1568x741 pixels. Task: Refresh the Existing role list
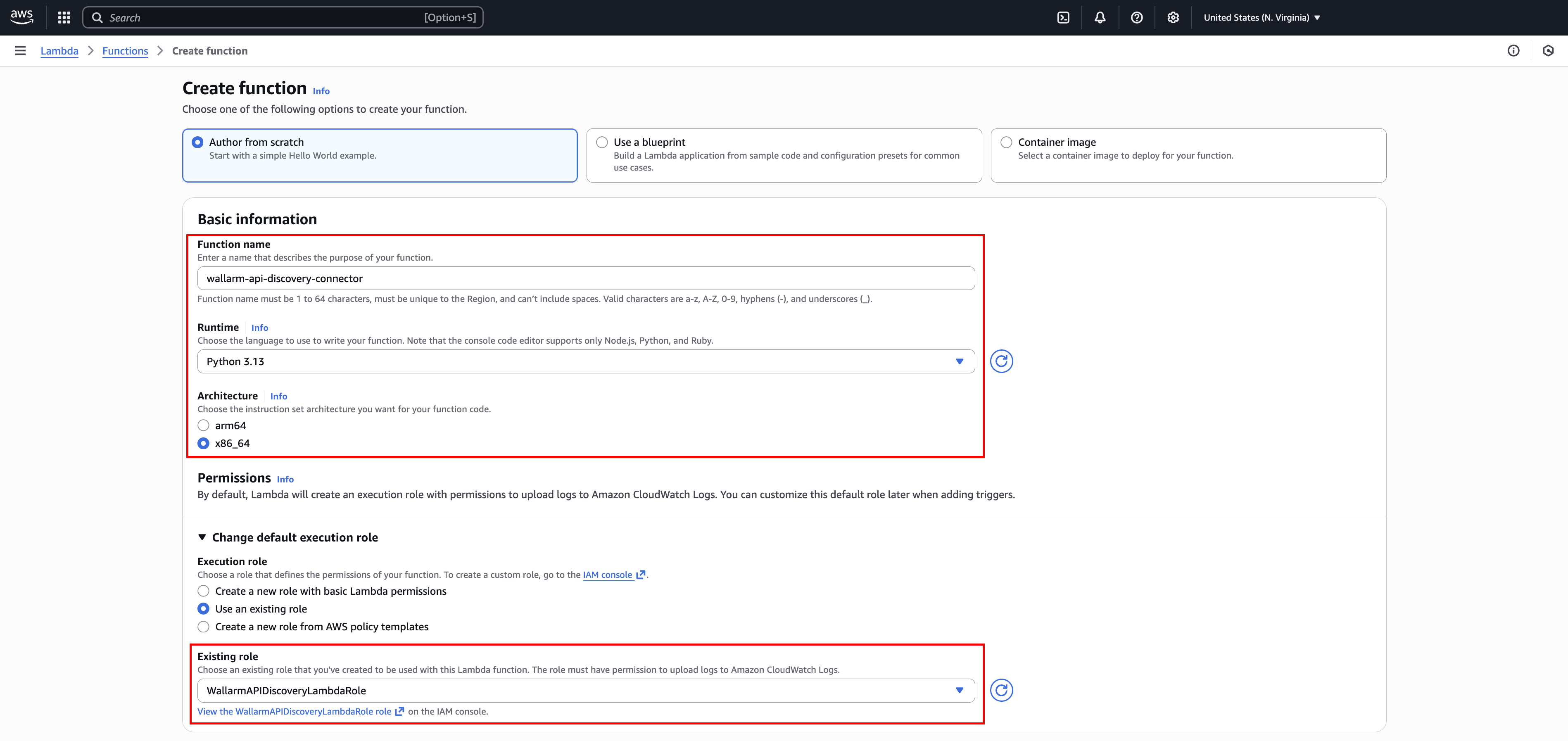pyautogui.click(x=1001, y=690)
